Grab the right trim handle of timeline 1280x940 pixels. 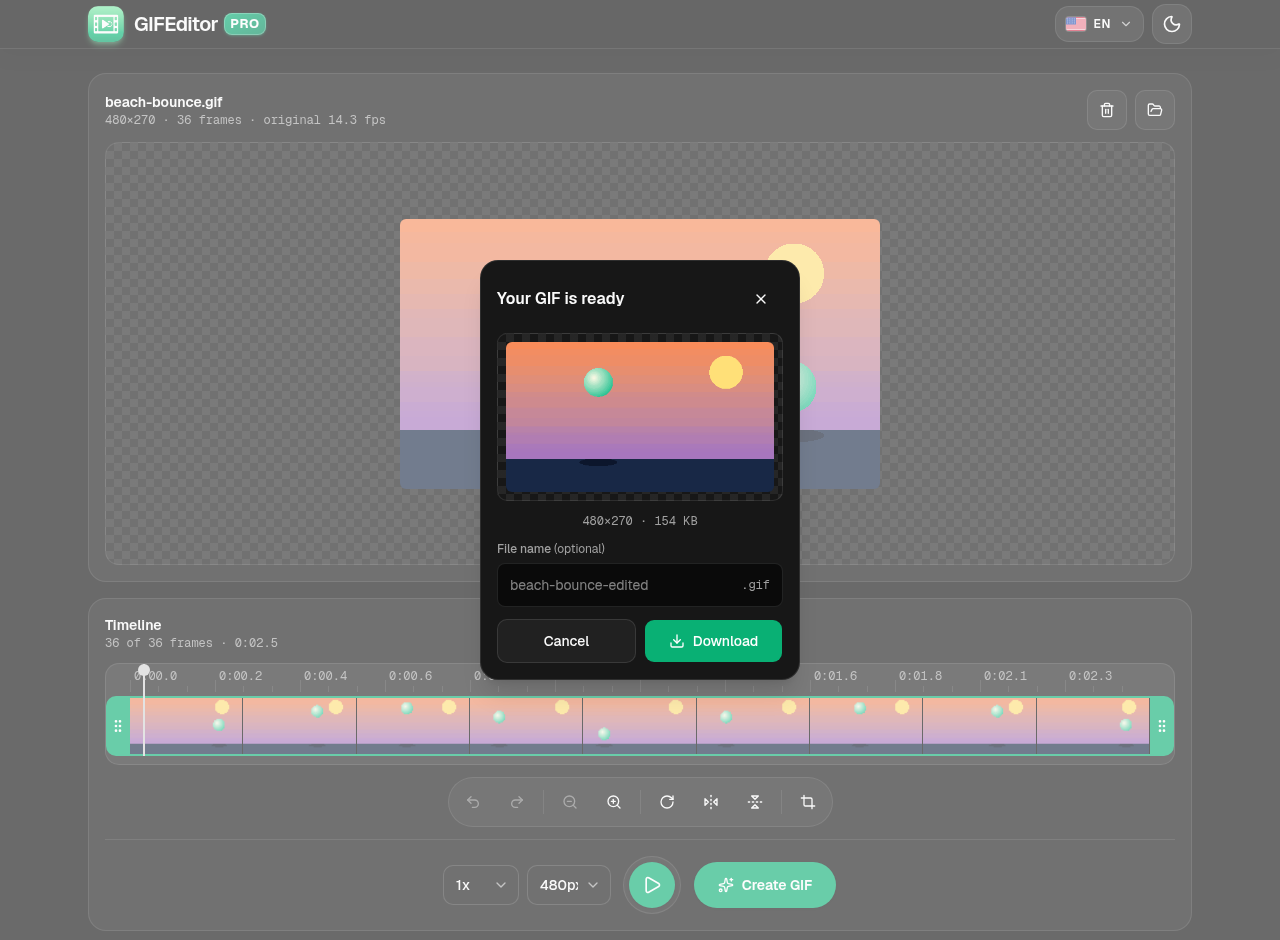[1162, 726]
